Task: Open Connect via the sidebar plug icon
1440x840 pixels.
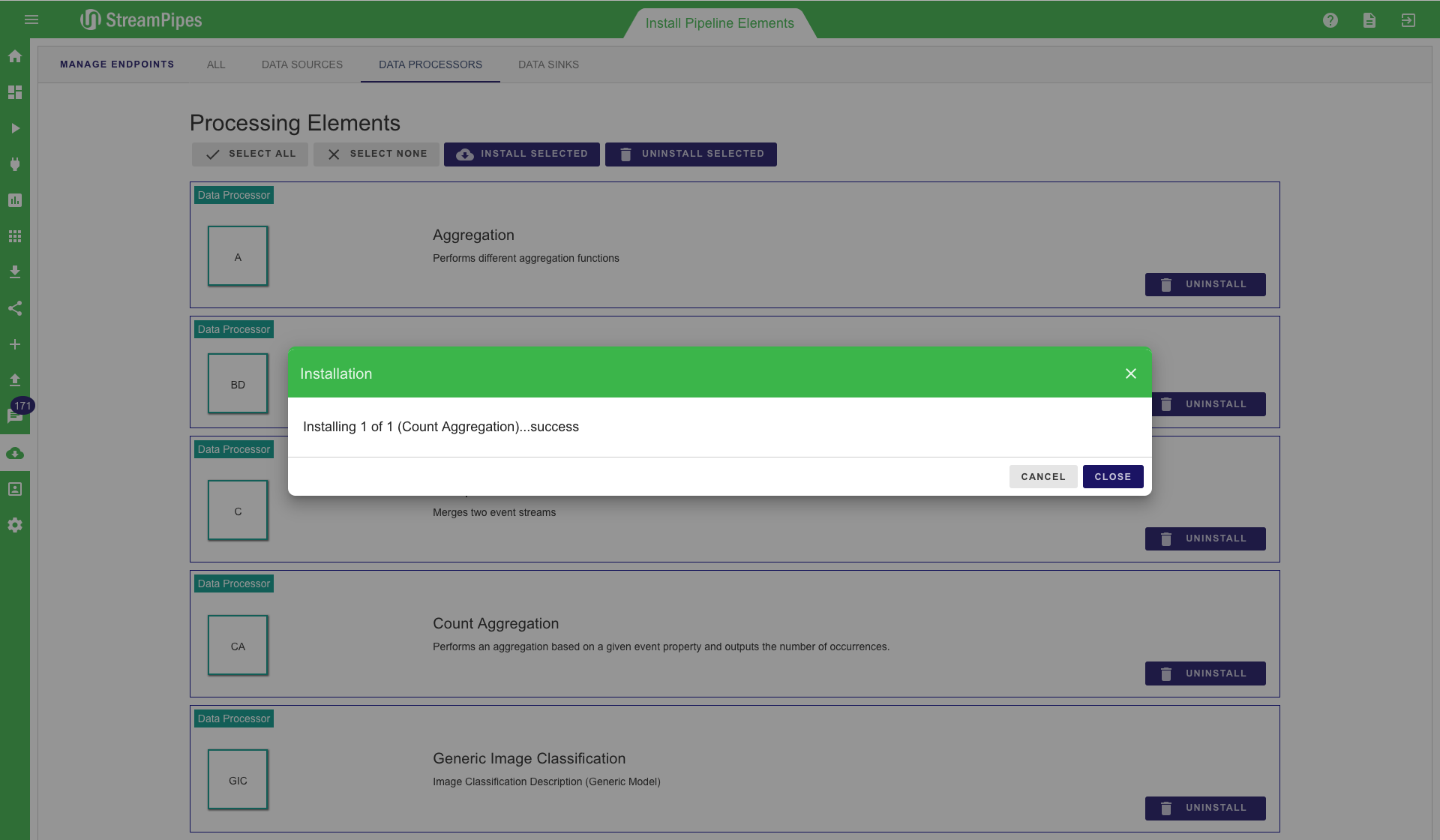Action: click(15, 164)
